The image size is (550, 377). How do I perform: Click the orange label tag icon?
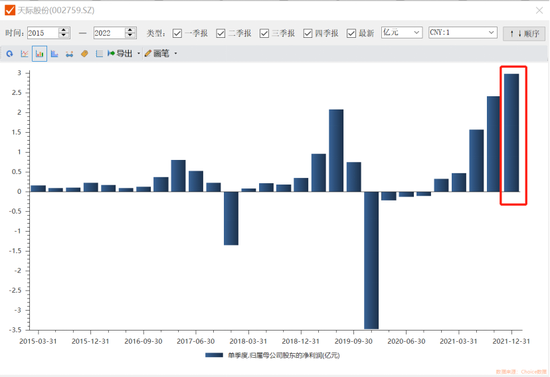[85, 54]
